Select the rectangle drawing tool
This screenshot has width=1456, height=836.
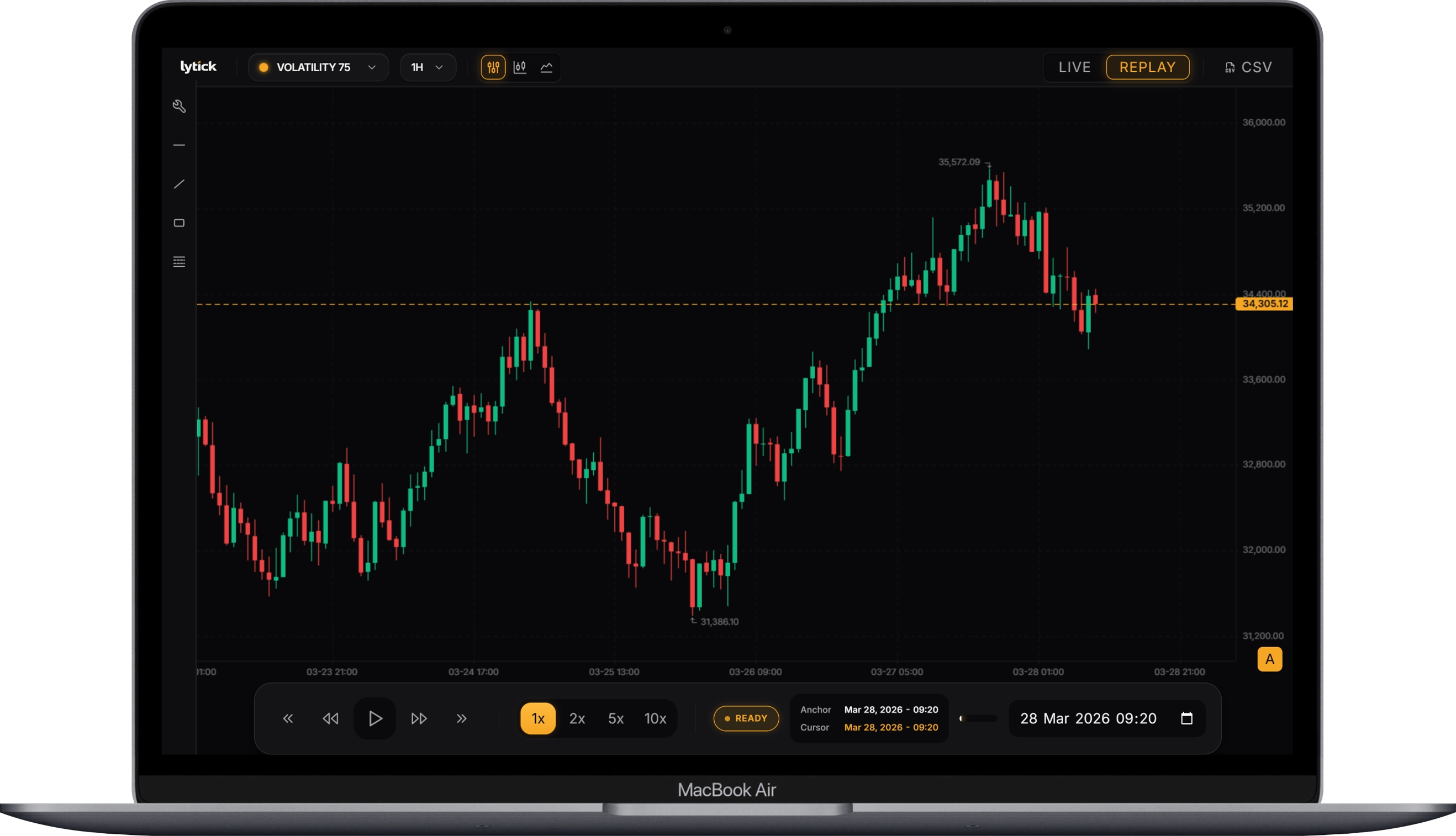click(179, 223)
